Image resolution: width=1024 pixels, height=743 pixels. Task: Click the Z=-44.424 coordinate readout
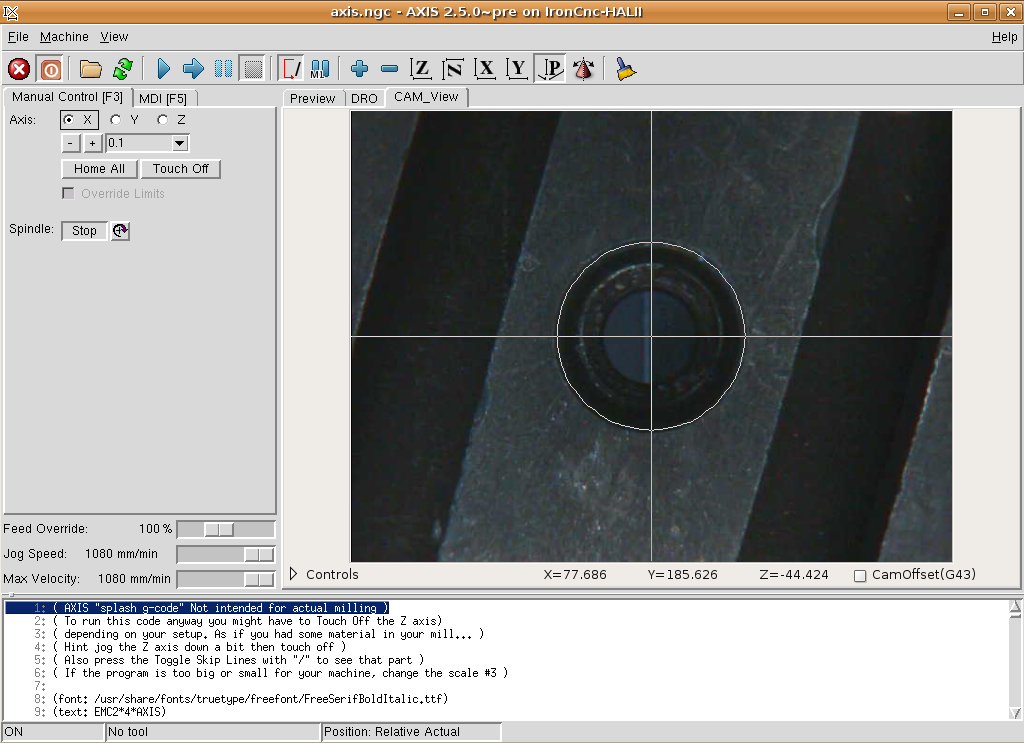(793, 575)
